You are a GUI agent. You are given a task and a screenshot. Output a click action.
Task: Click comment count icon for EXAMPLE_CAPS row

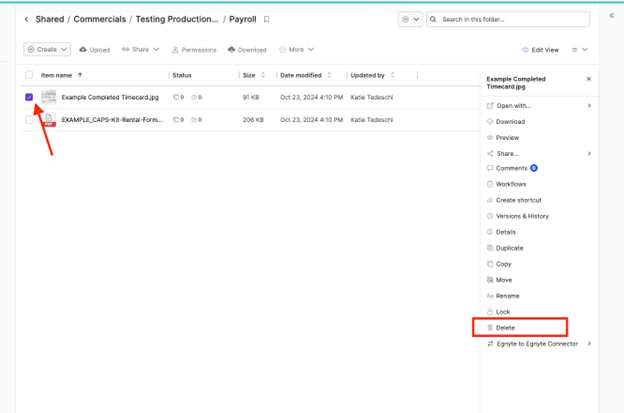[x=176, y=120]
